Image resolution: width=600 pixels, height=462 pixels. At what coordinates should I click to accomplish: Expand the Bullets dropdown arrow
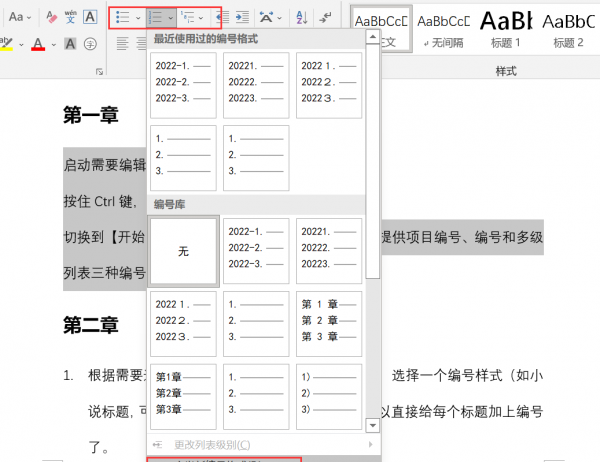point(138,18)
